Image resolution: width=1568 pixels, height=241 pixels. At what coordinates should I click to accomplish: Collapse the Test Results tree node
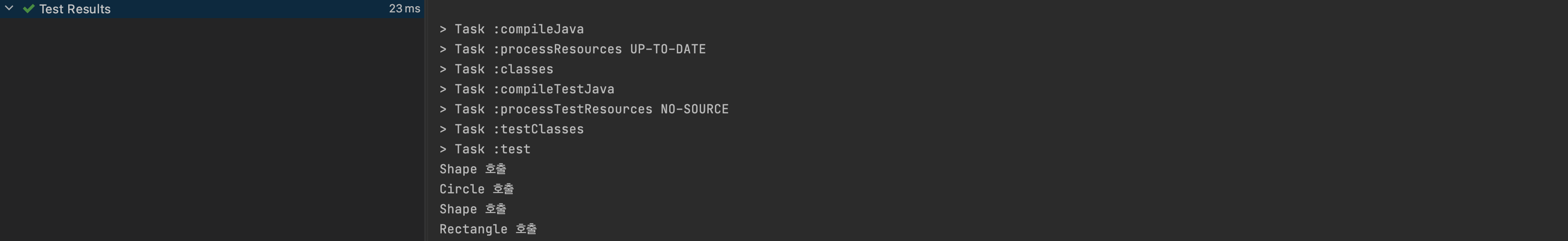click(x=9, y=9)
